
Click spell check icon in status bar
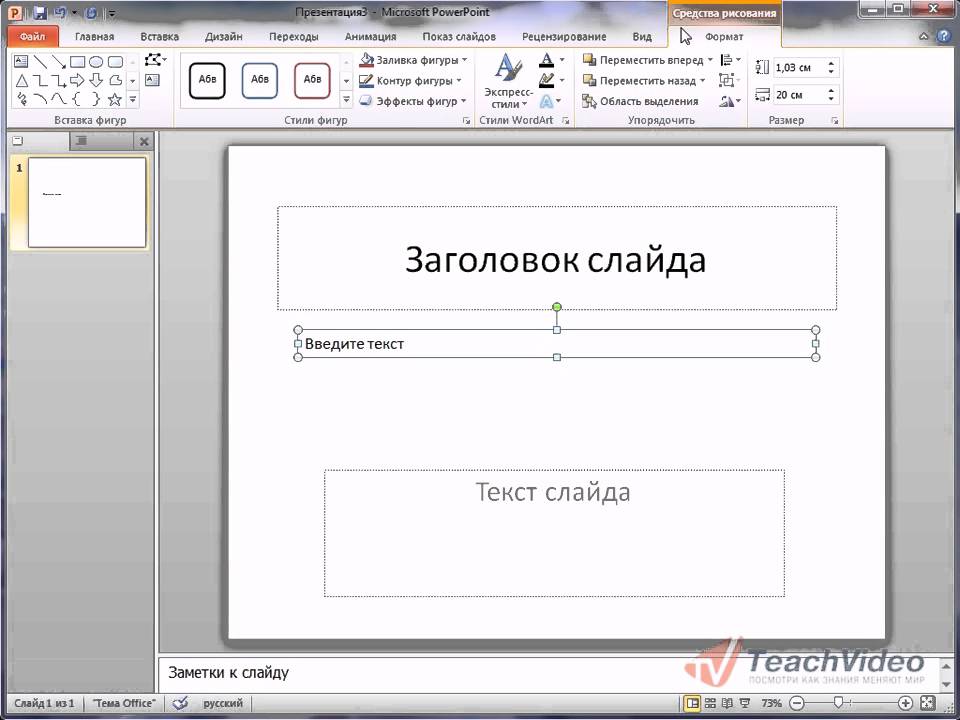click(x=180, y=703)
